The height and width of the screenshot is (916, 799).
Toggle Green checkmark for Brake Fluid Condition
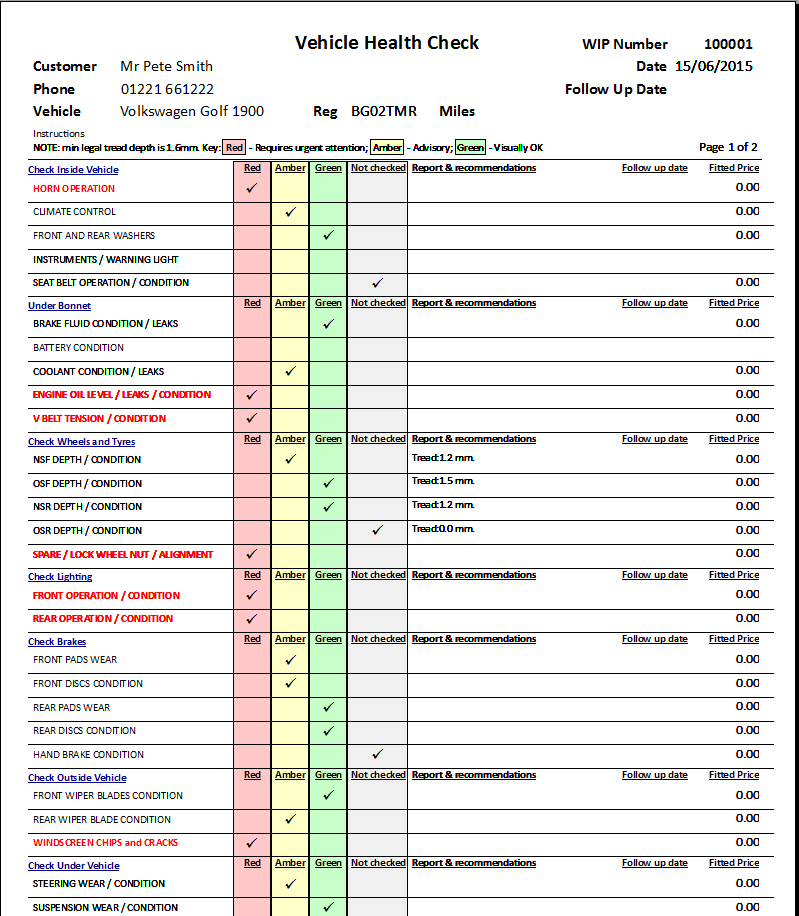329,324
